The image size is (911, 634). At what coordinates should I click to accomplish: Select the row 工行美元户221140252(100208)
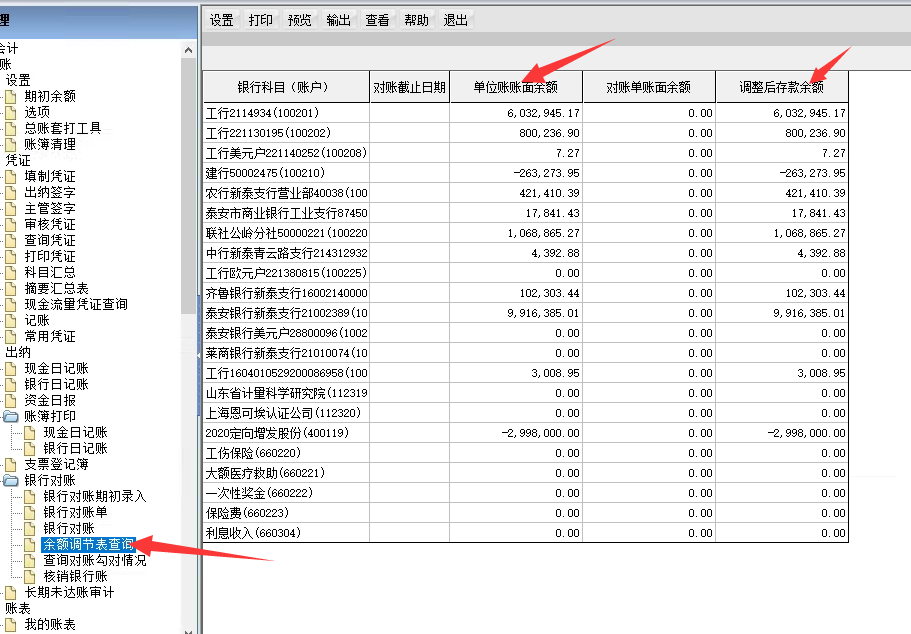click(526, 153)
